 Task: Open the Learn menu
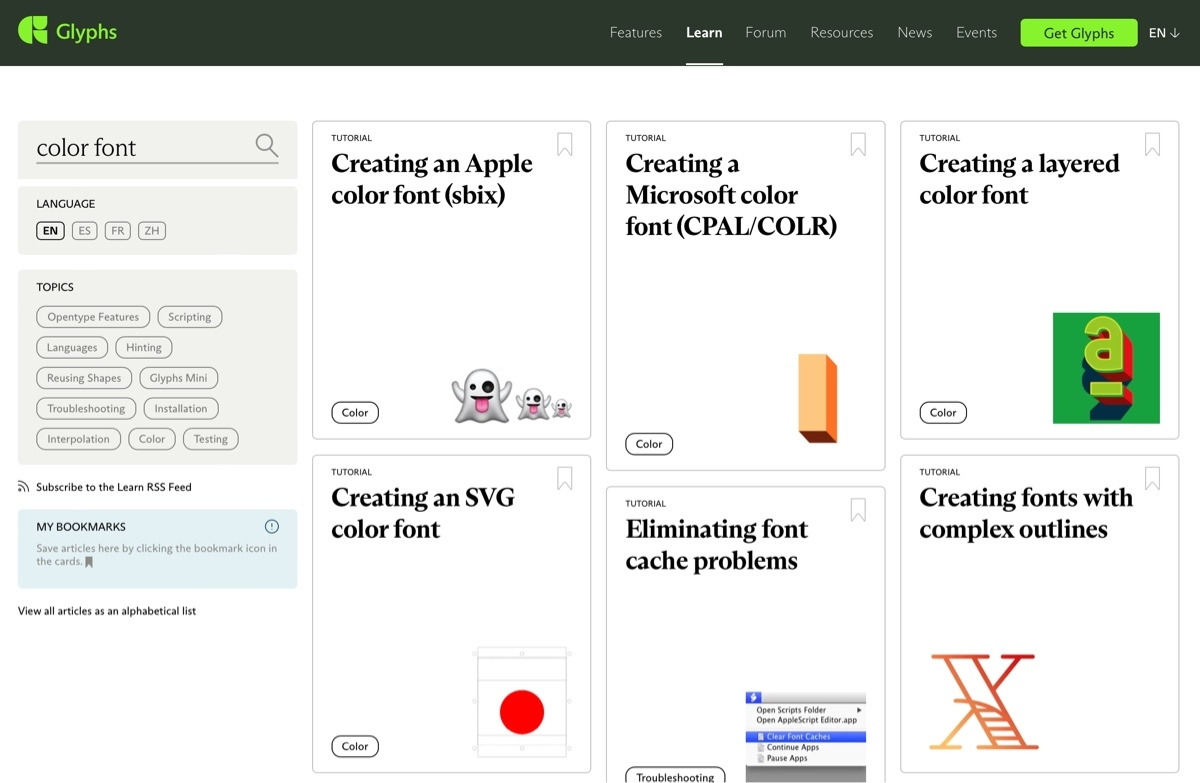(704, 33)
